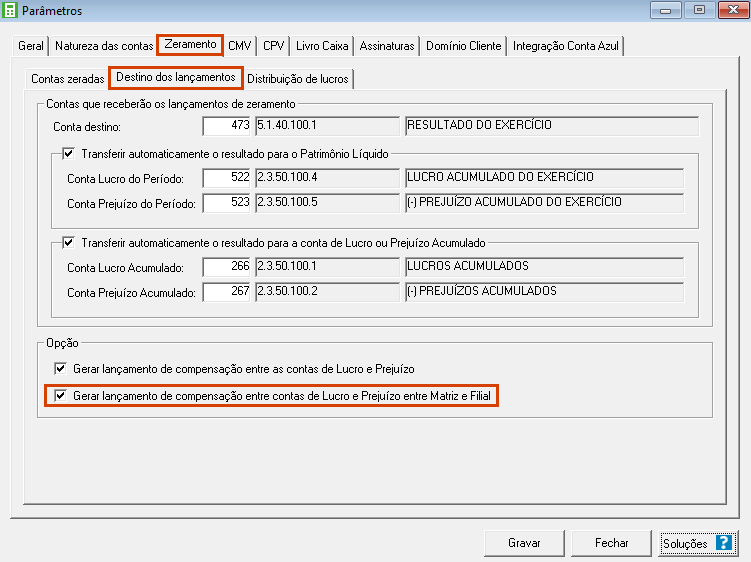The width and height of the screenshot is (751, 562).
Task: Toggle automatic transfer to Lucro ou Prejuízo Acumulado
Action: (69, 242)
